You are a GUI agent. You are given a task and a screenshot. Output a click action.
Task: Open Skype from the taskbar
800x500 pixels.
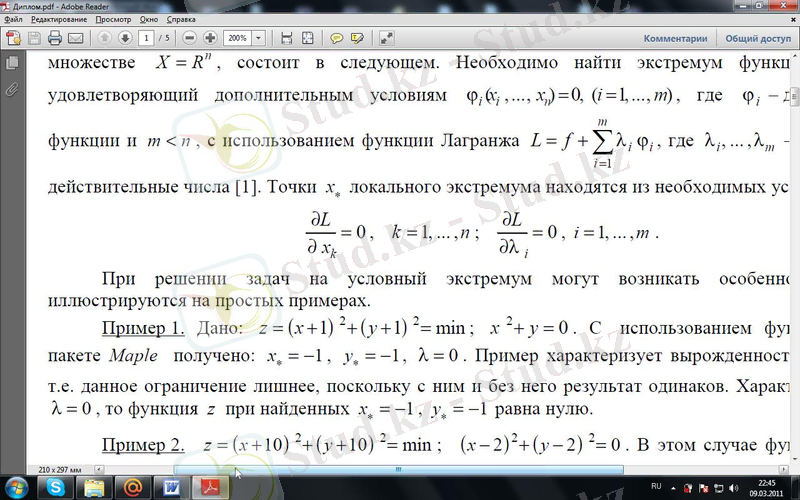point(57,487)
